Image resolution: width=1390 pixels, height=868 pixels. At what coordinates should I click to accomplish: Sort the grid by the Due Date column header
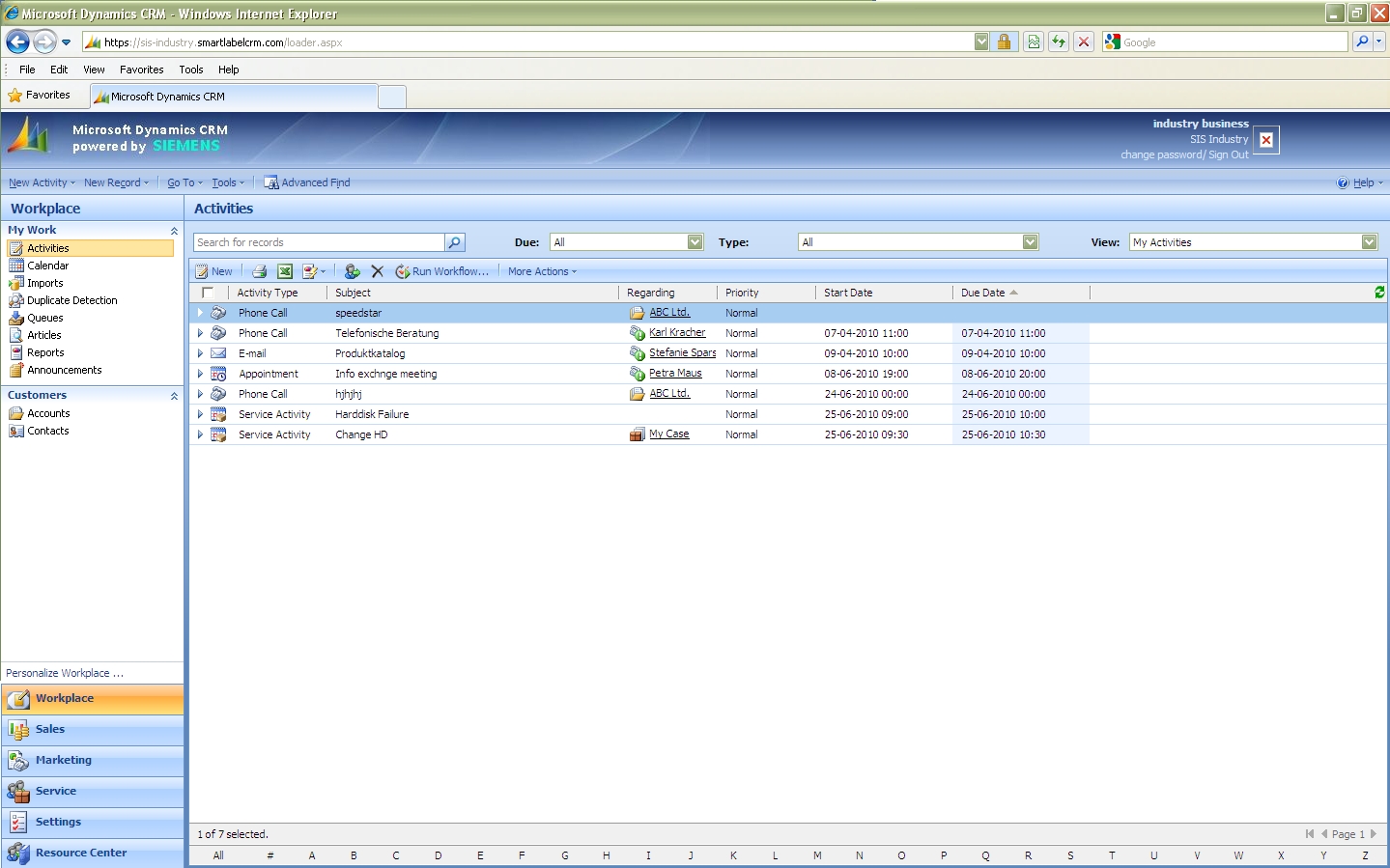pyautogui.click(x=983, y=293)
